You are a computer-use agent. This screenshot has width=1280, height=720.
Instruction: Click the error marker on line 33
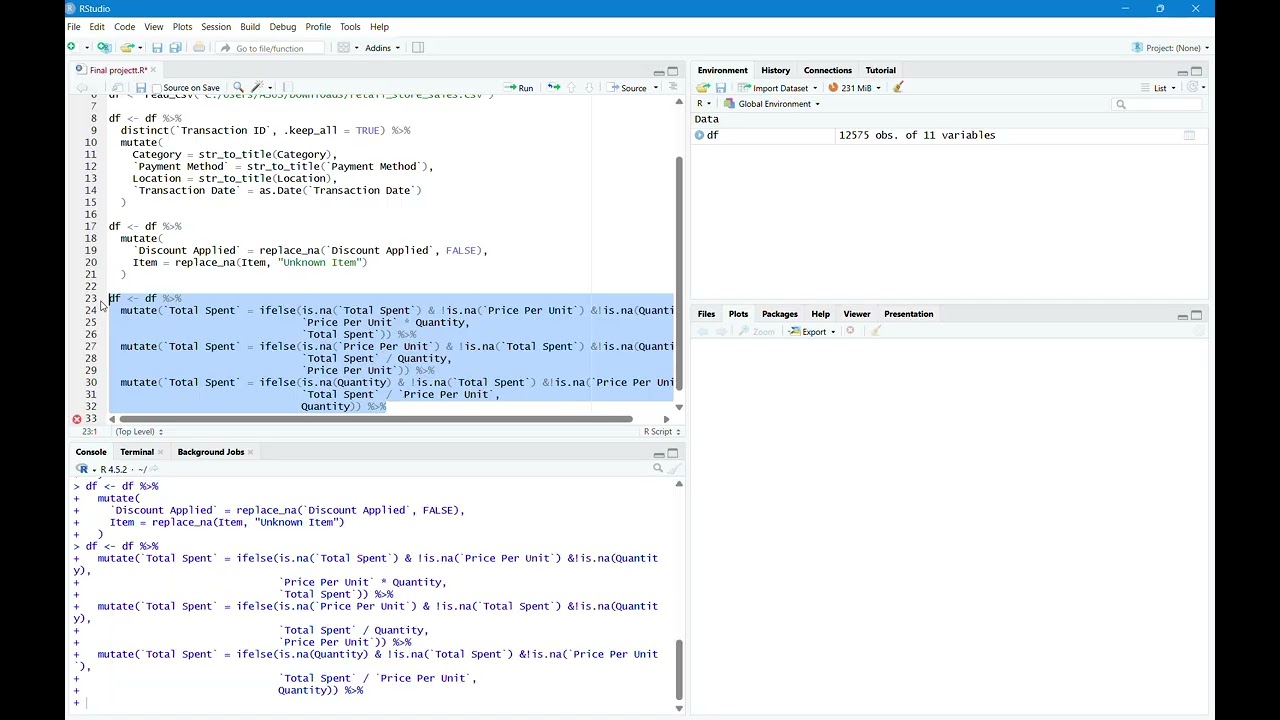point(77,419)
